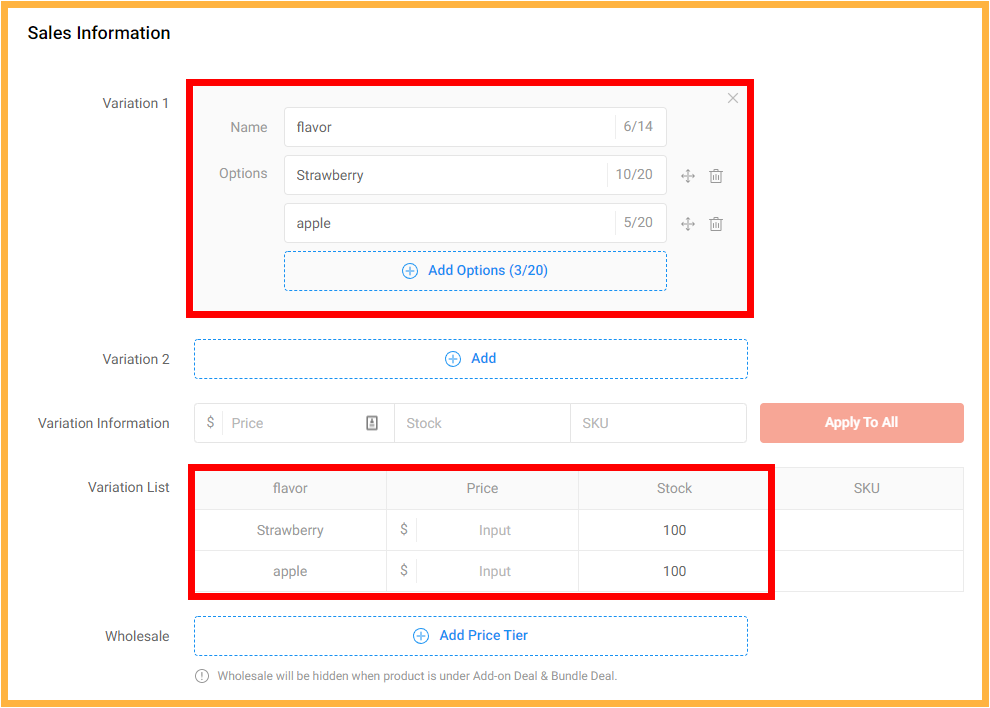Image resolution: width=990 pixels, height=708 pixels.
Task: Edit the apple option field
Action: coord(475,223)
